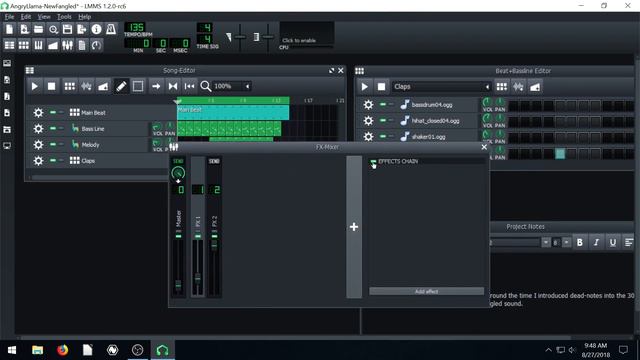Viewport: 640px width, 360px height.
Task: Adjust the master pitch slider
Action: coord(268,37)
